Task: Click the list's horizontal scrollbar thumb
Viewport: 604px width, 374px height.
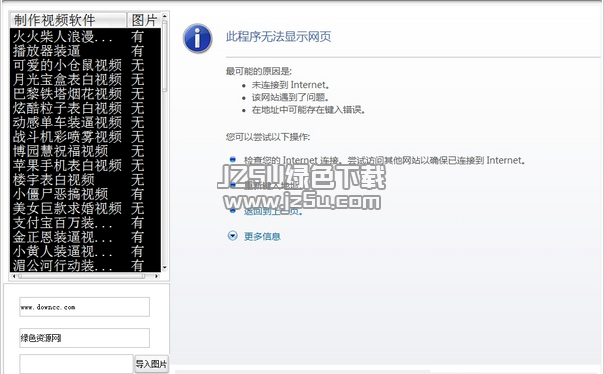Action: (82, 276)
